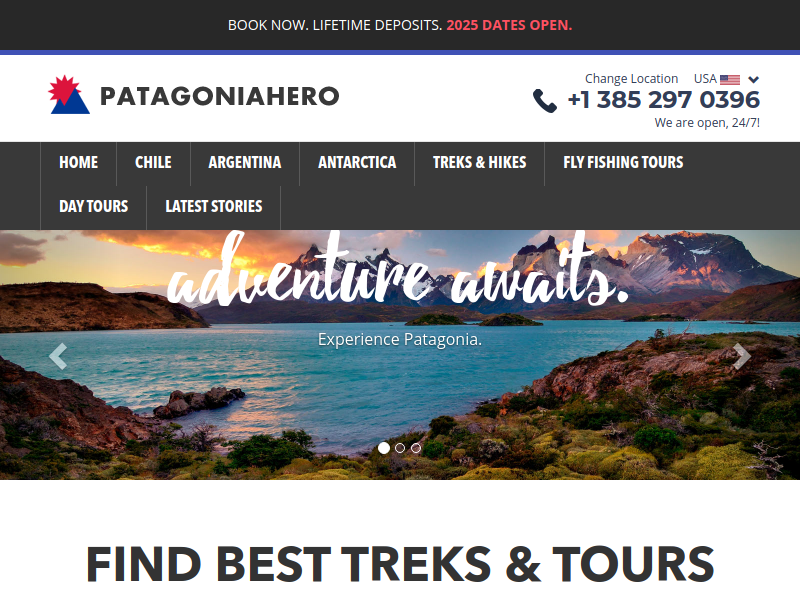
Task: Click the Change Location label
Action: 631,79
